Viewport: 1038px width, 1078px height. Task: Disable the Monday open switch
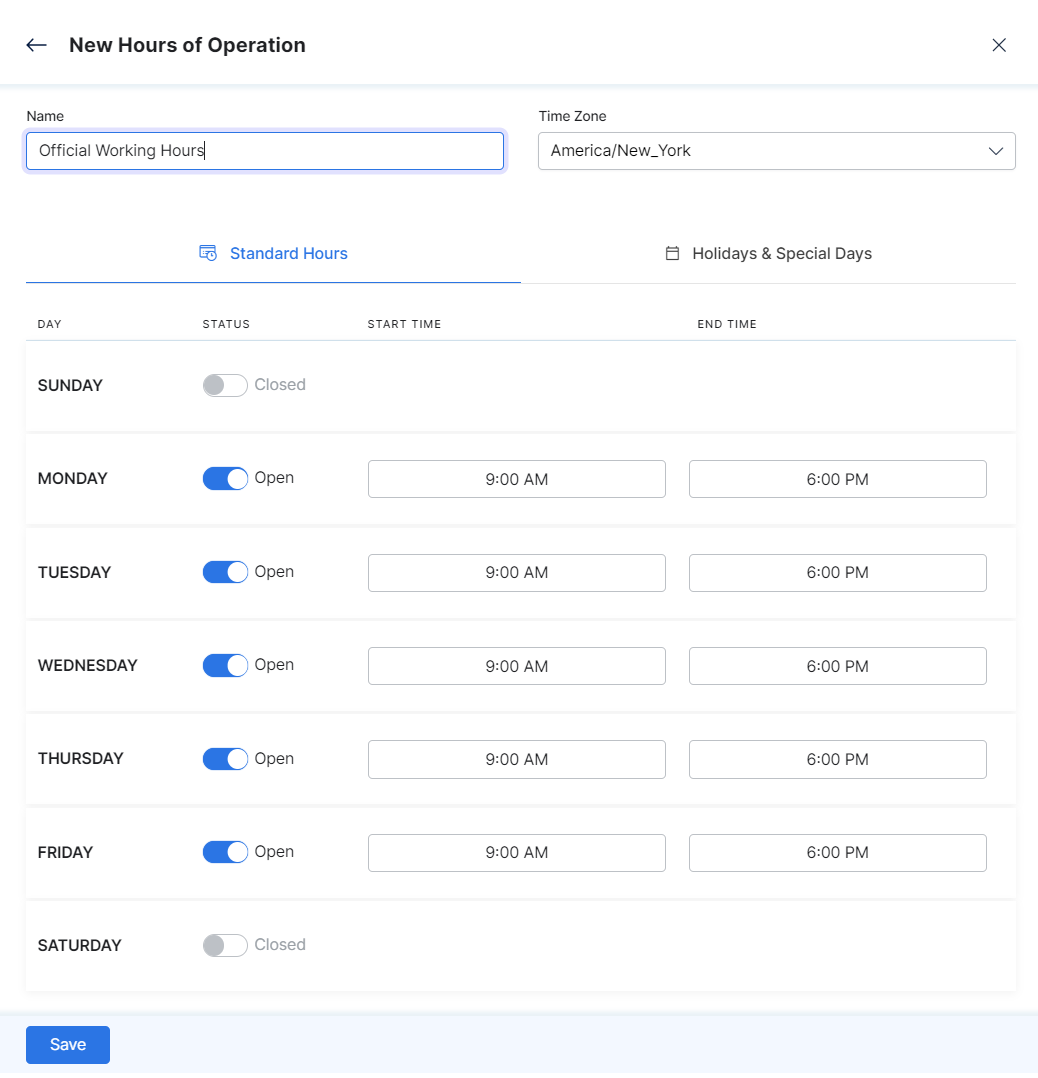(x=224, y=478)
